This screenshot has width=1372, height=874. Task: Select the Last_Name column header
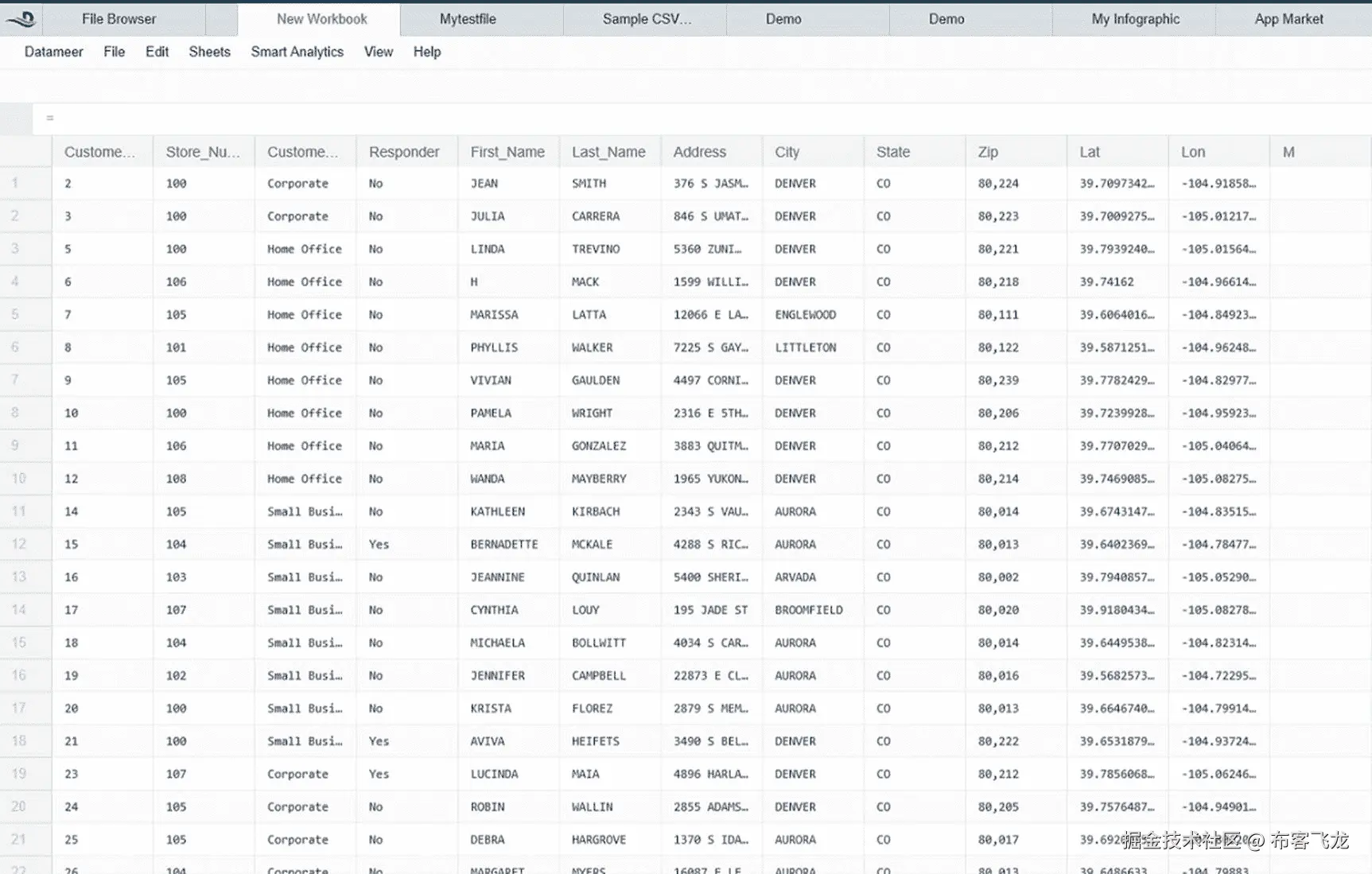(610, 152)
